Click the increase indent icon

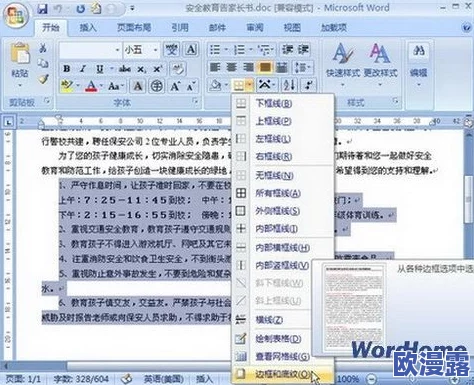[303, 49]
